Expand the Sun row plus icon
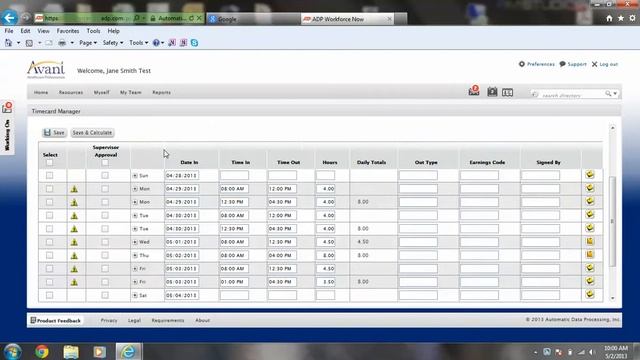640x360 pixels. click(135, 176)
